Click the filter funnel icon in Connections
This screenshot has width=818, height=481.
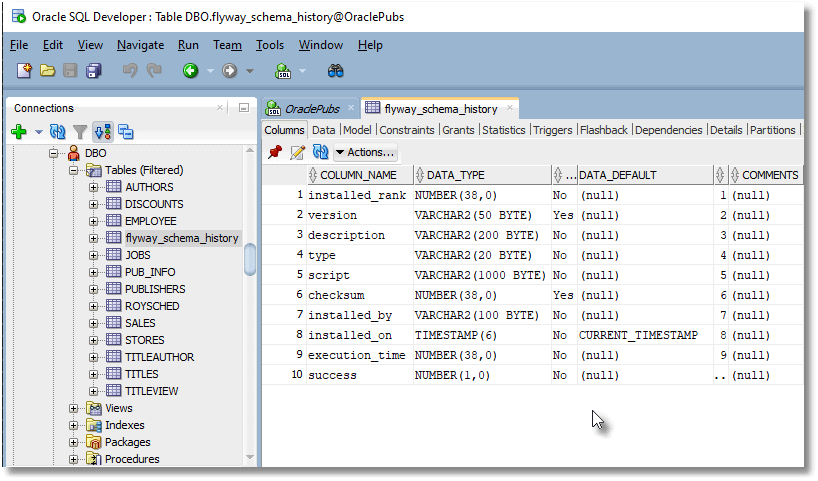coord(79,132)
